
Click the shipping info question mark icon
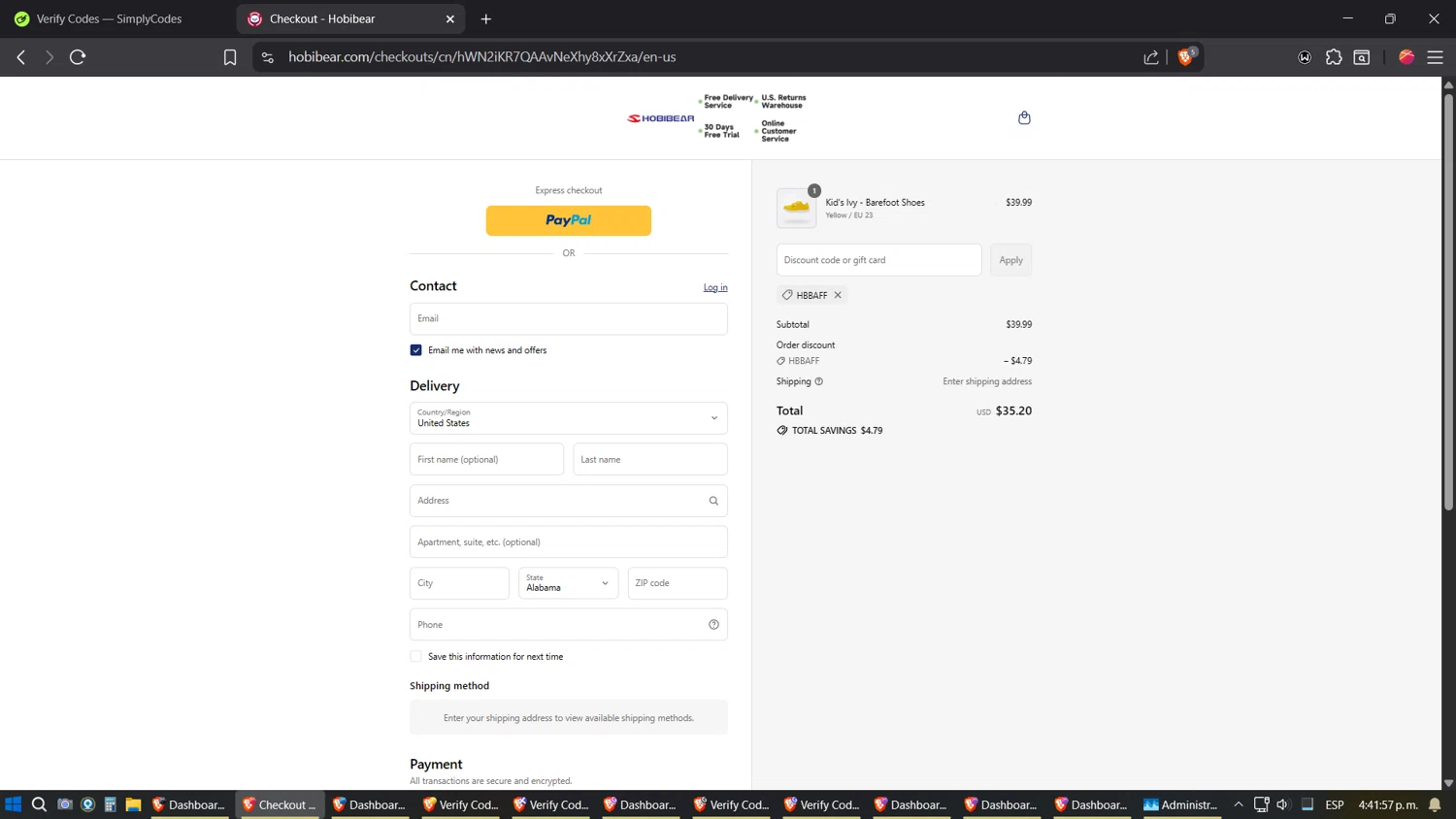point(818,381)
